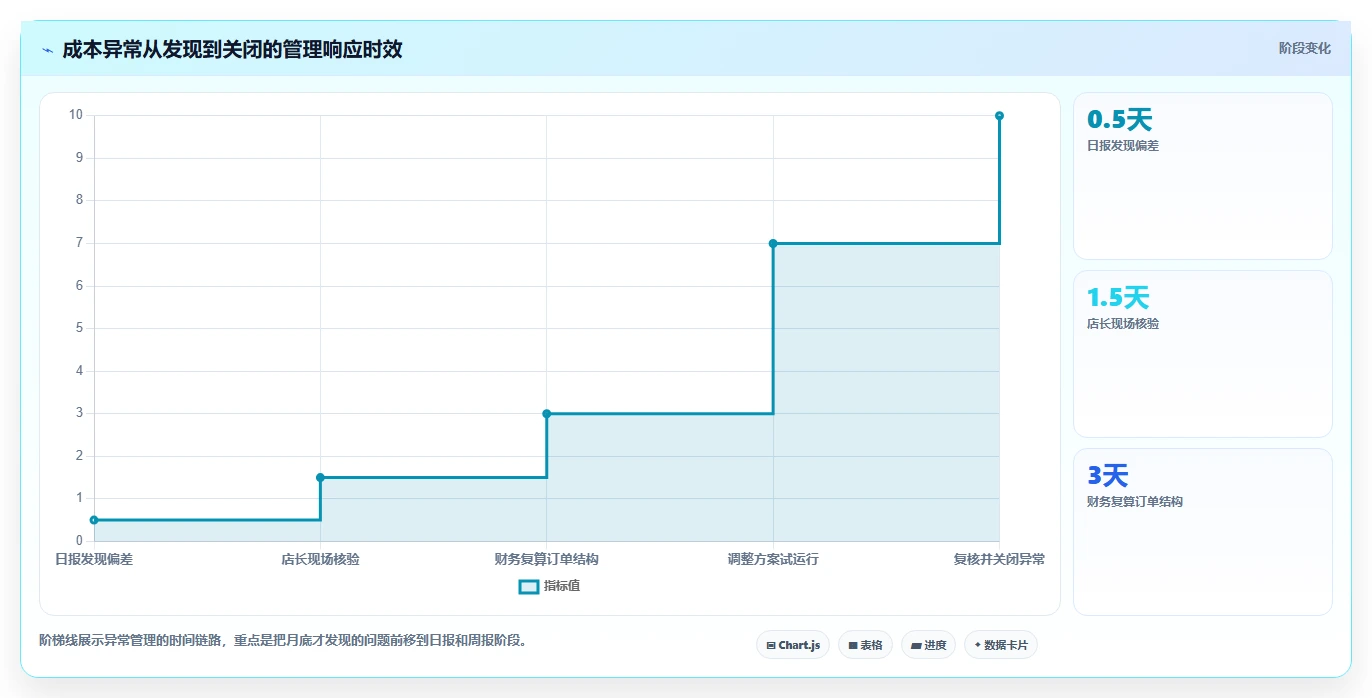The height and width of the screenshot is (698, 1372).
Task: Click the y-axis label 10
Action: [x=76, y=115]
